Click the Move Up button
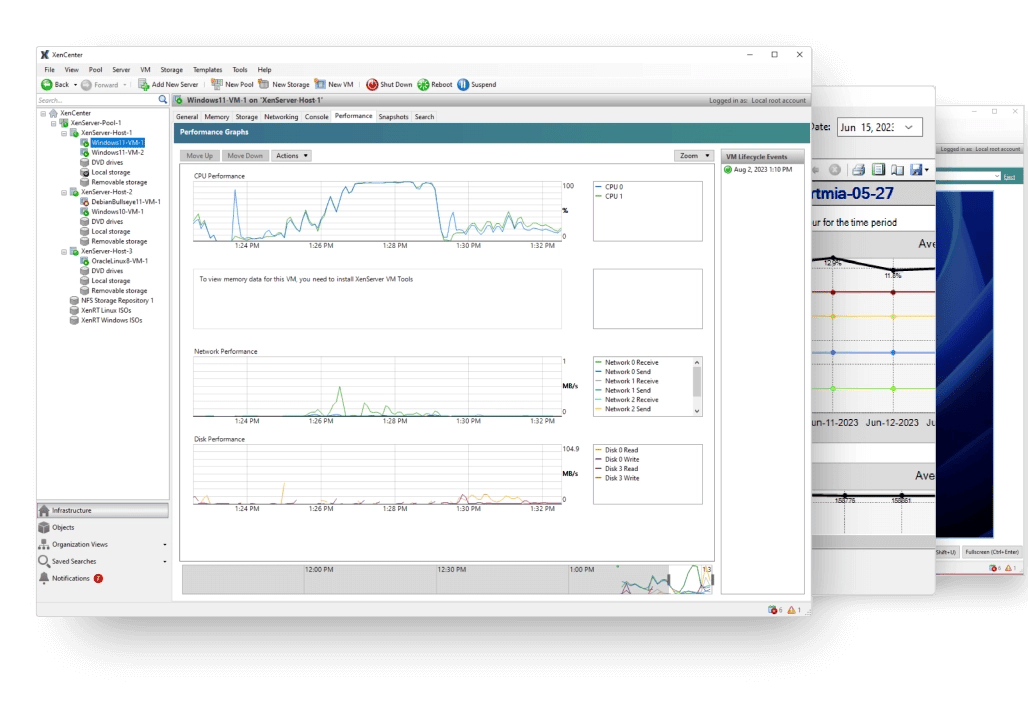1028x709 pixels. point(199,155)
